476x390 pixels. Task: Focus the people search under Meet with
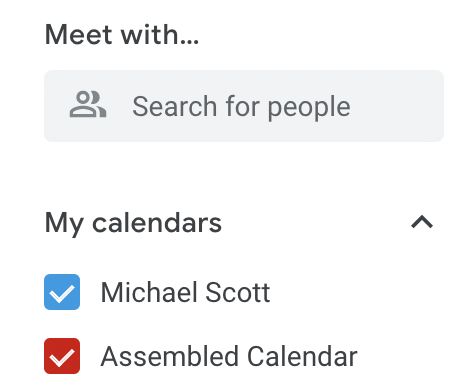coord(244,106)
